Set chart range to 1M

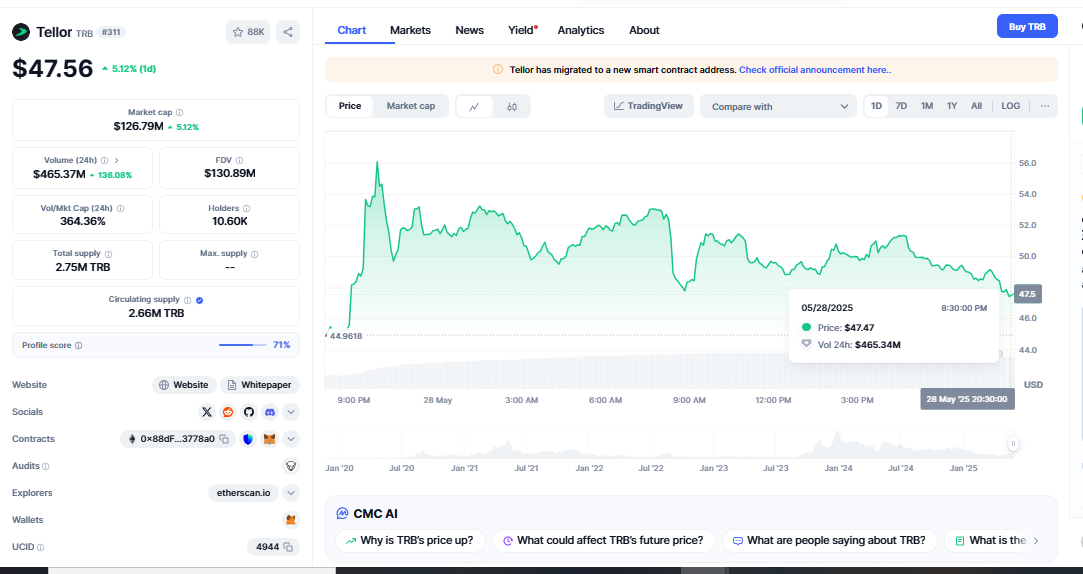pos(927,106)
